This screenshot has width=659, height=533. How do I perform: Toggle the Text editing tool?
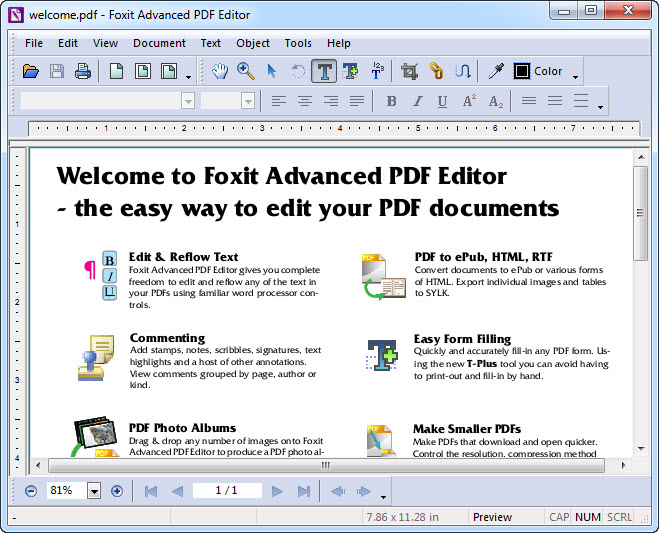click(x=324, y=71)
